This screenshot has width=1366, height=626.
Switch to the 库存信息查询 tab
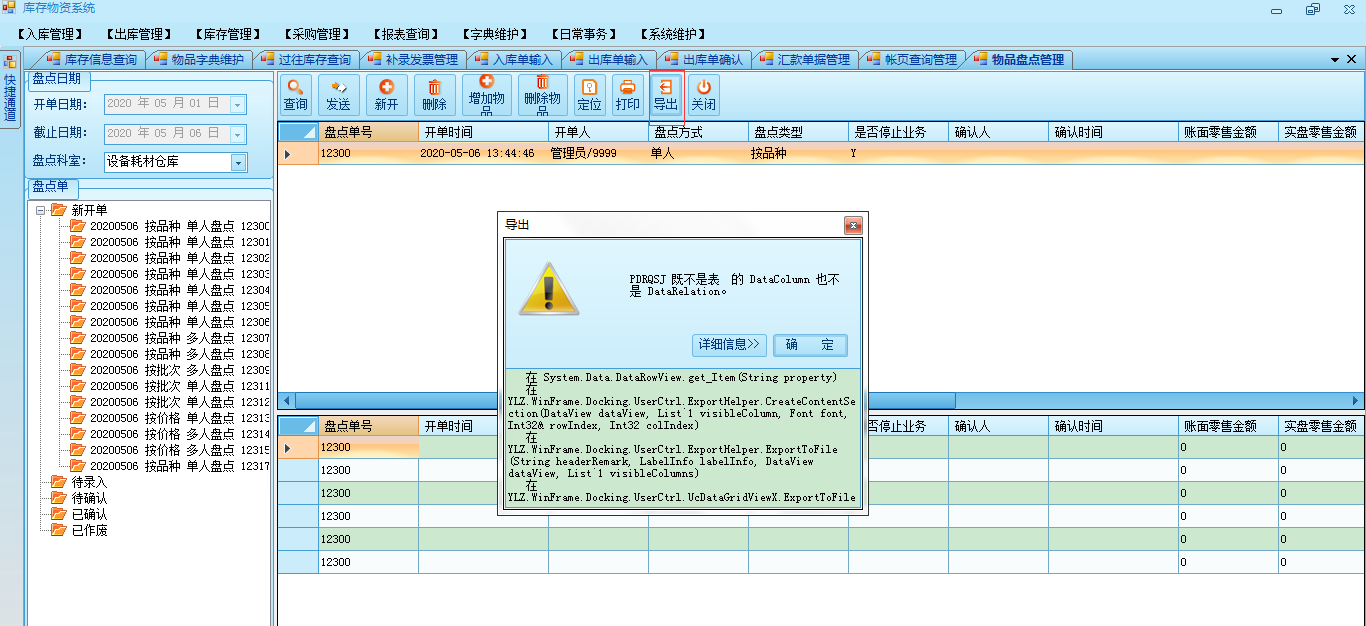[92, 60]
